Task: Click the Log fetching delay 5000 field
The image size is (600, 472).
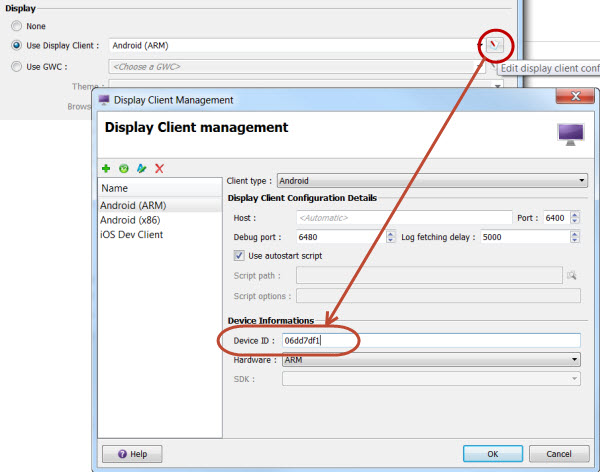Action: tap(525, 237)
